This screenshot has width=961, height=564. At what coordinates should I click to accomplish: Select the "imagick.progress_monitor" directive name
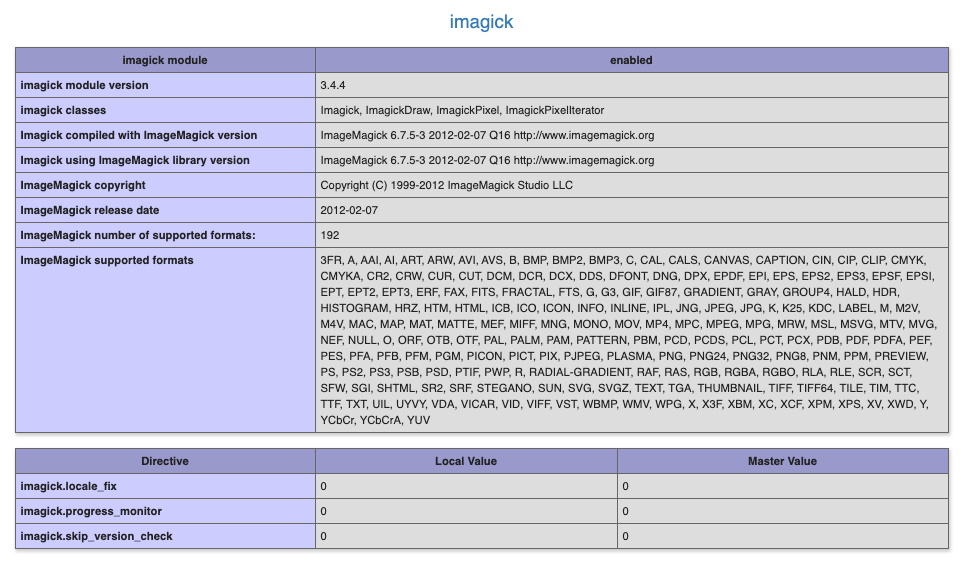[91, 511]
